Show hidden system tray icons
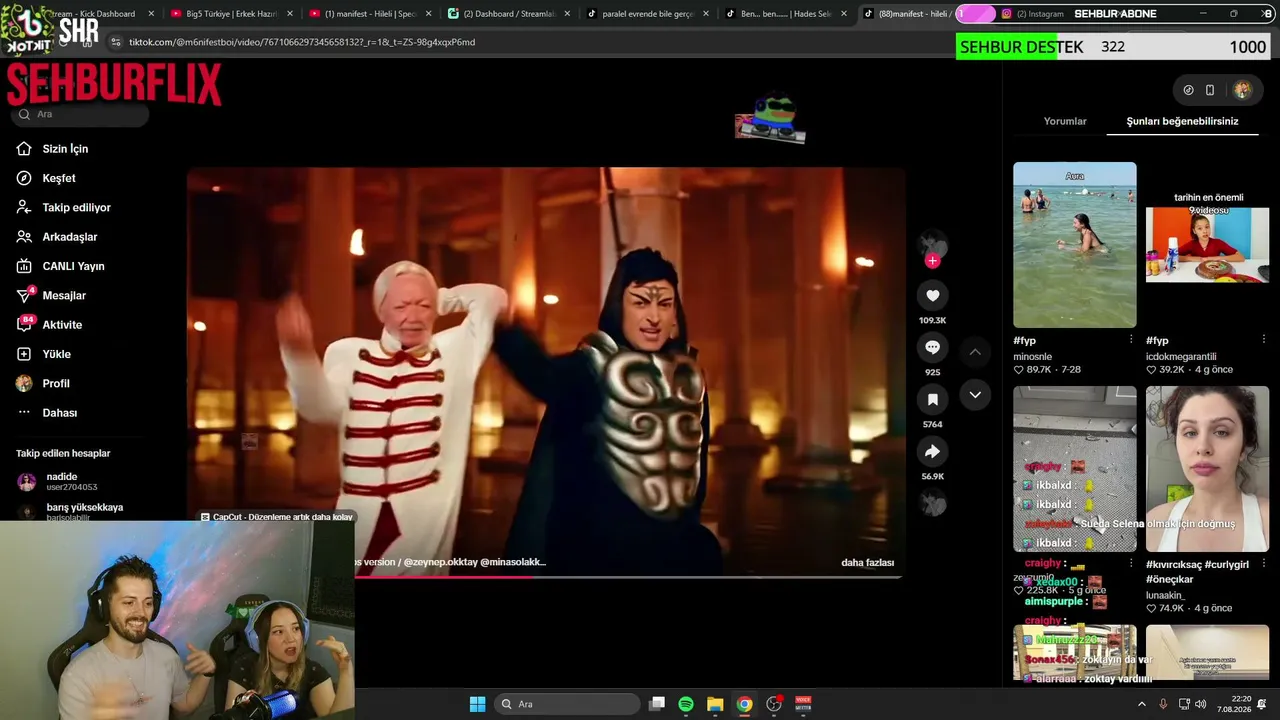 click(1142, 704)
